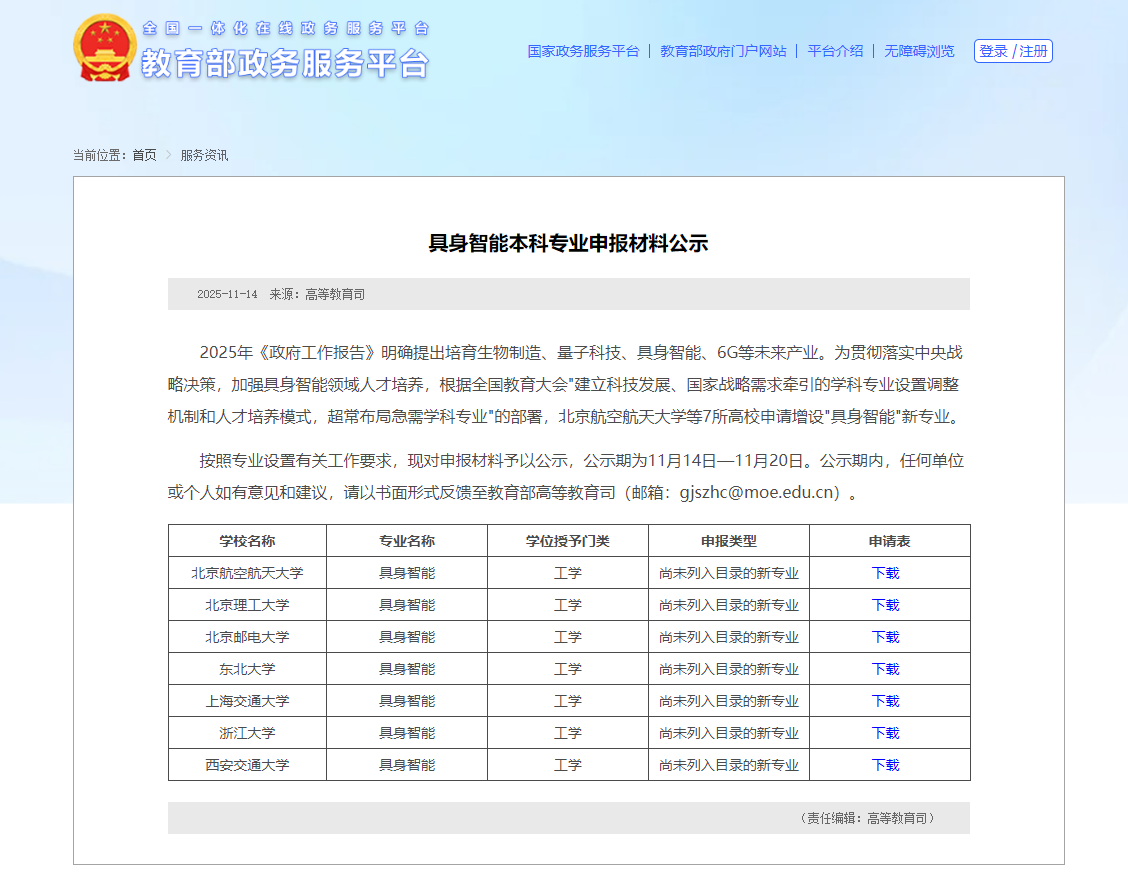Viewport: 1128px width, 879px height.
Task: Click the email address gjszhc@moe.edu.cn
Action: (758, 492)
